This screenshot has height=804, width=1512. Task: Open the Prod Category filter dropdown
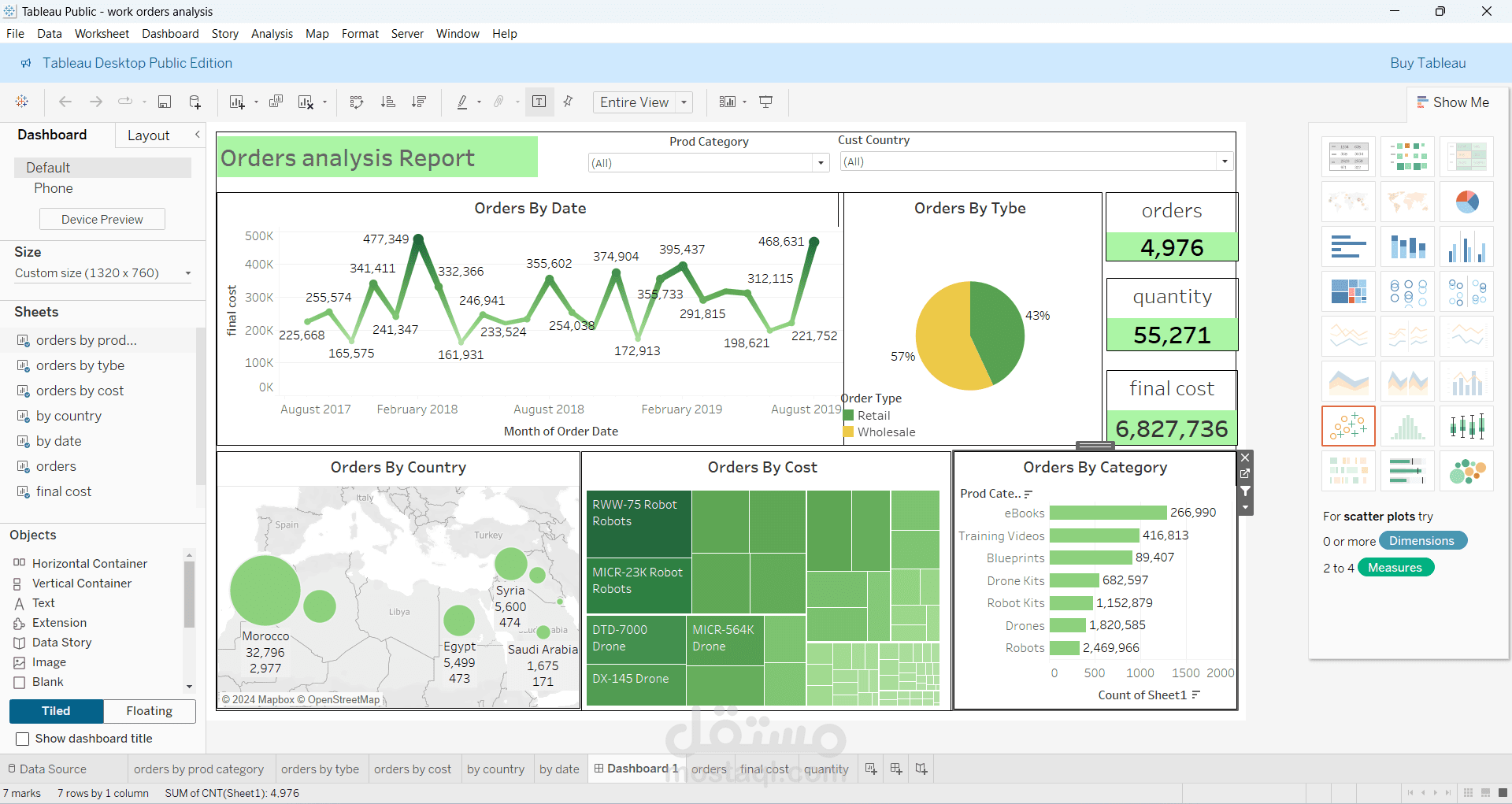821,162
